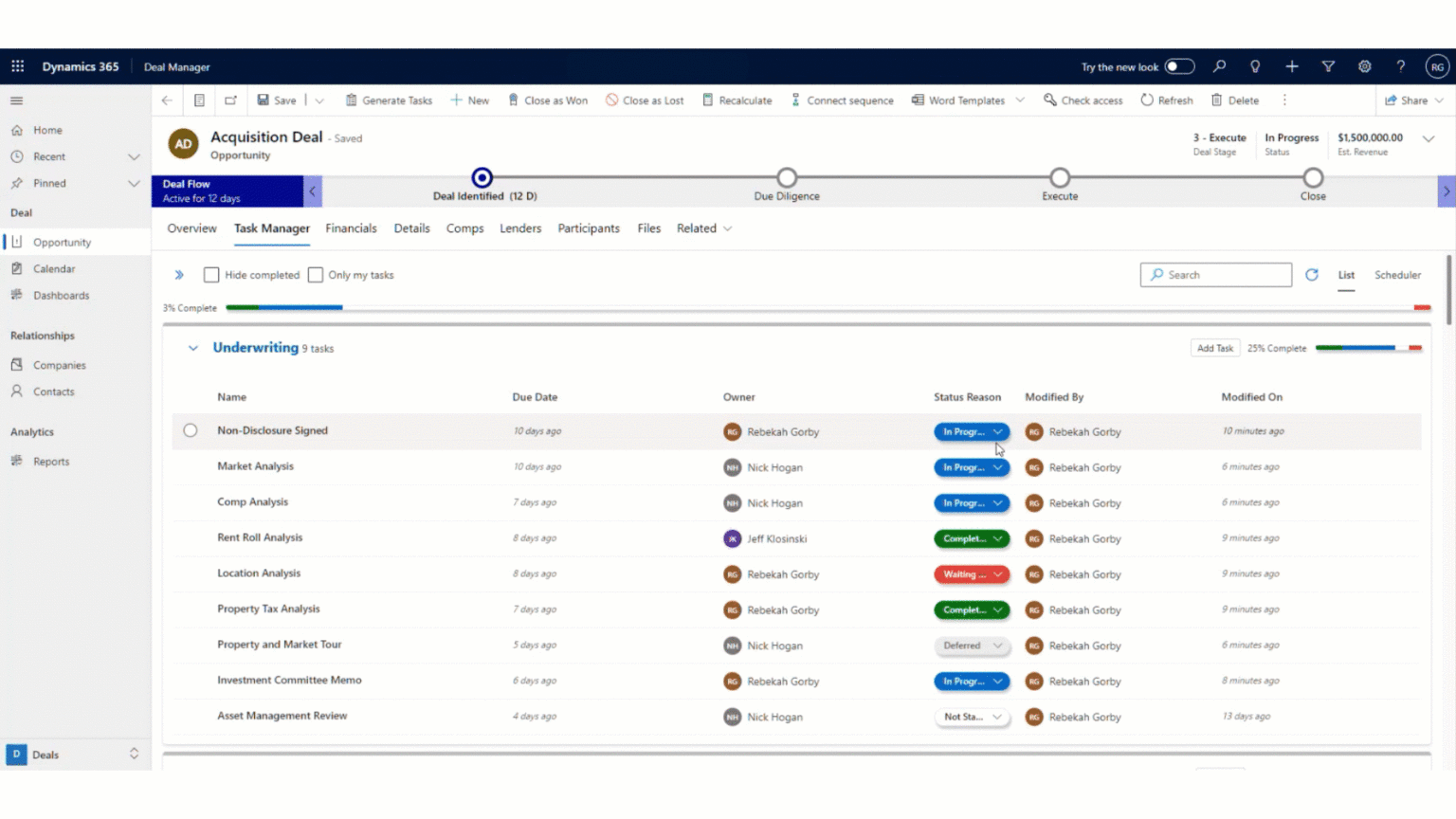Screen dimensions: 1456x819
Task: Click Close as Won in the toolbar
Action: [548, 100]
